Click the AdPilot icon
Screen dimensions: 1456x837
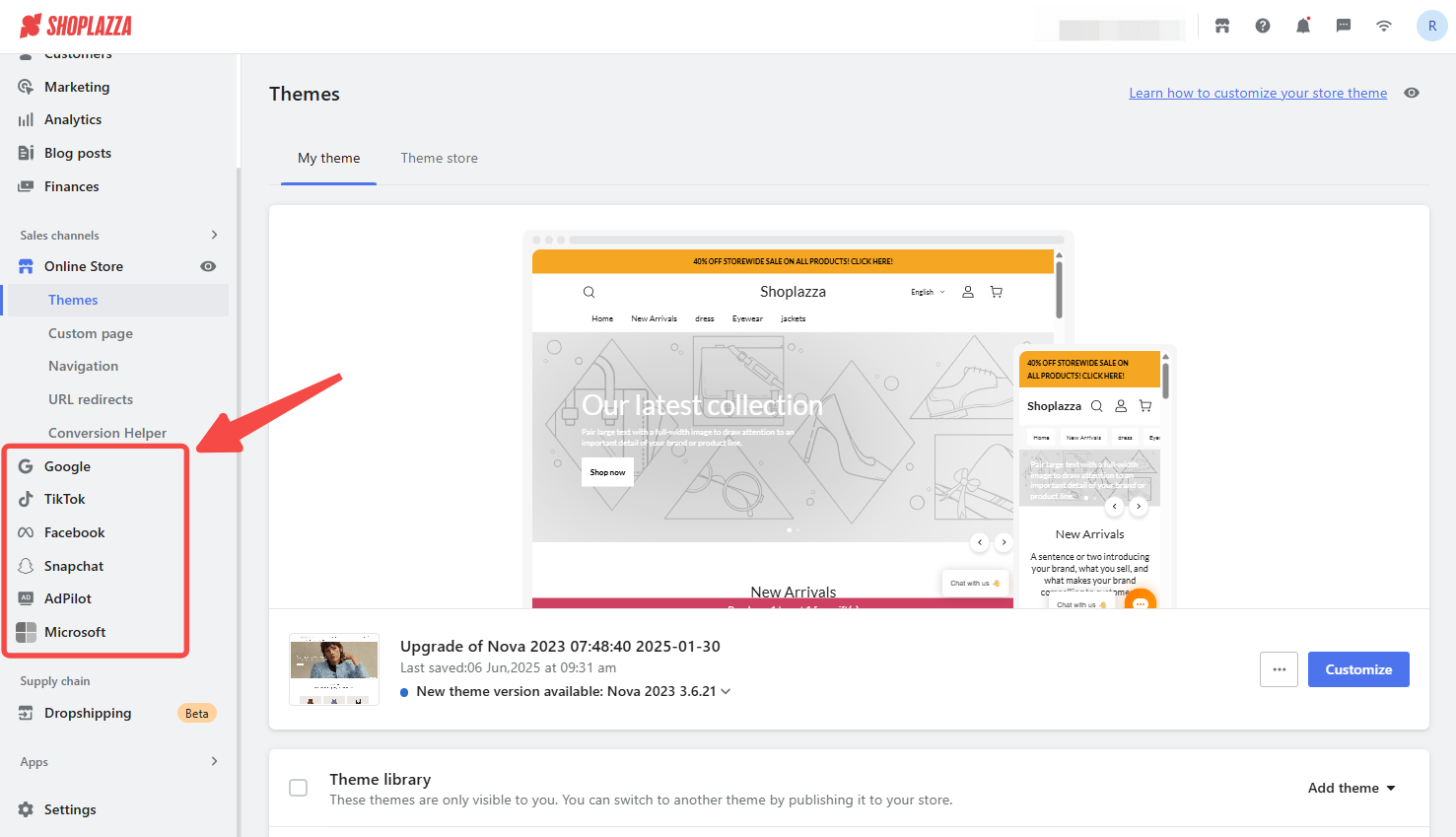coord(26,598)
